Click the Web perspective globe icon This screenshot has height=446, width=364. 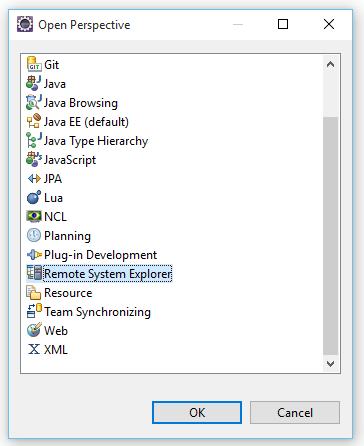(x=34, y=330)
